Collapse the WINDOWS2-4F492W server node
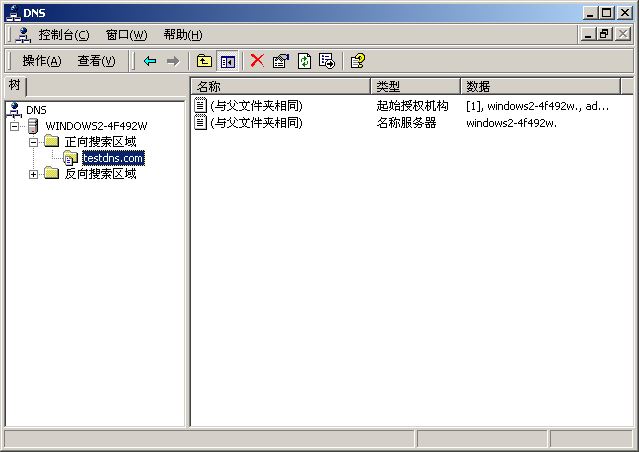This screenshot has width=639, height=452. (15, 126)
